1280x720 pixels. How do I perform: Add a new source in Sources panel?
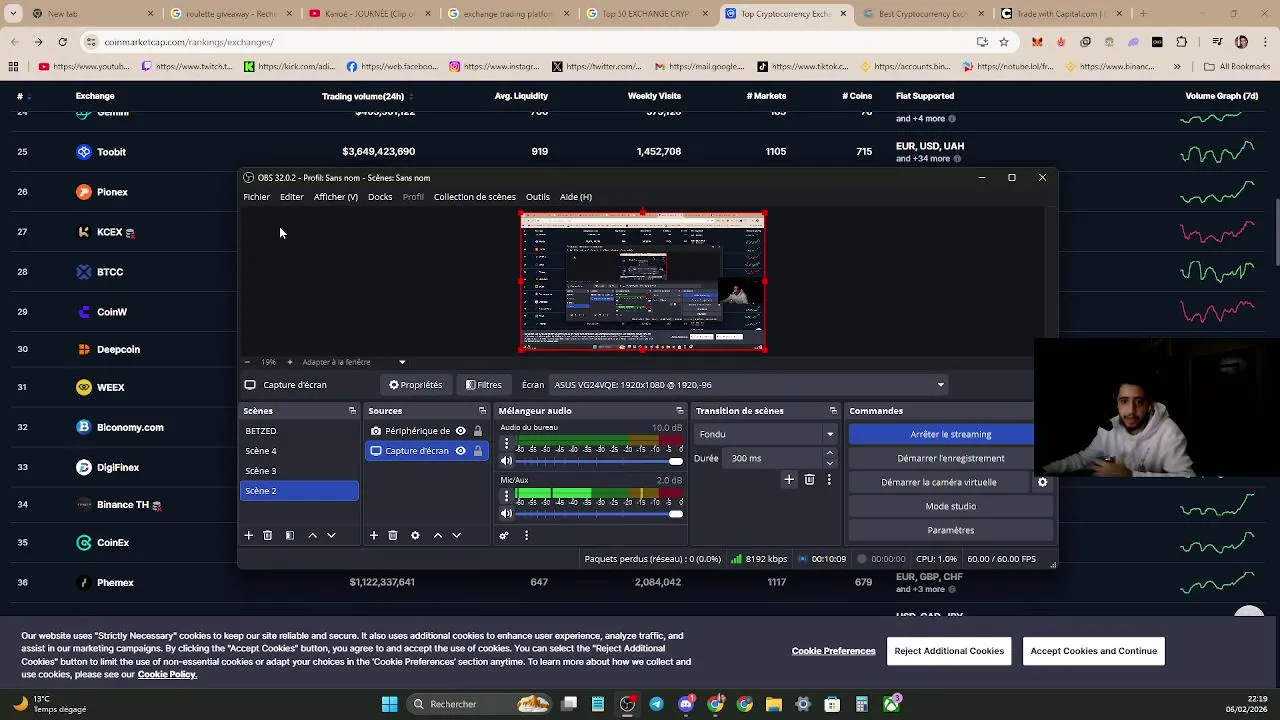coord(373,536)
